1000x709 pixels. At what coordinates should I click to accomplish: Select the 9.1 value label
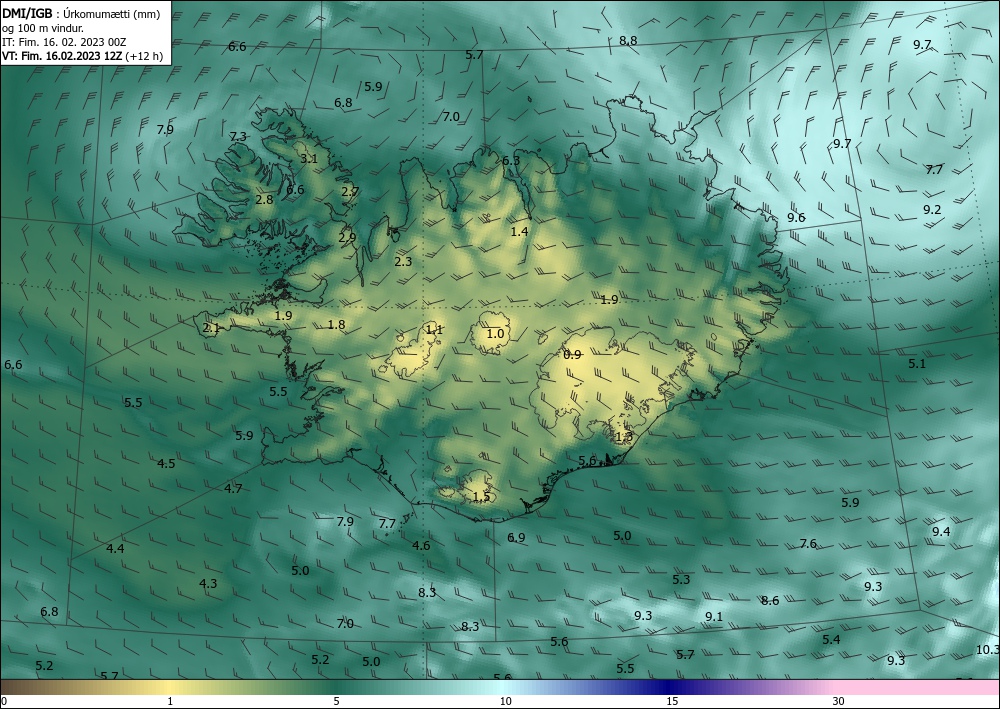714,617
